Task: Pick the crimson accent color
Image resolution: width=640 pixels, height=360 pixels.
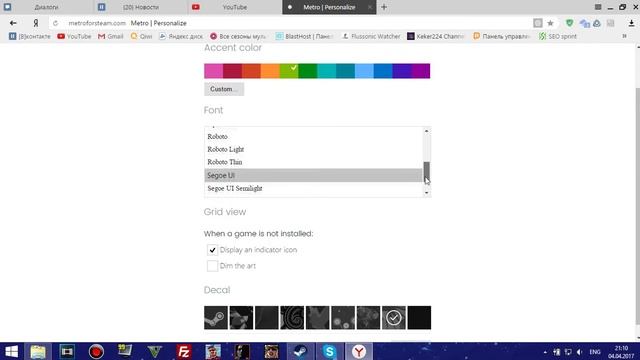Action: click(232, 71)
